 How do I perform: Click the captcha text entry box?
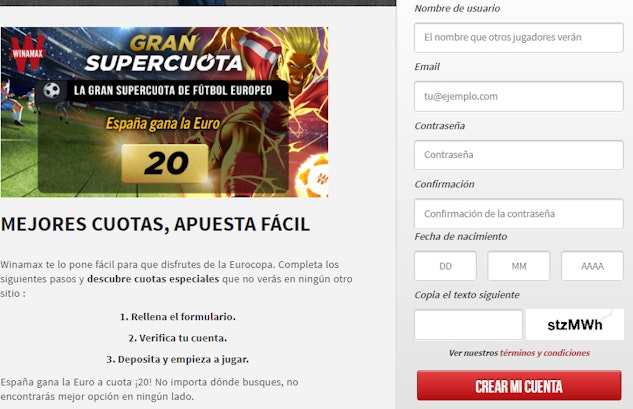[x=468, y=325]
